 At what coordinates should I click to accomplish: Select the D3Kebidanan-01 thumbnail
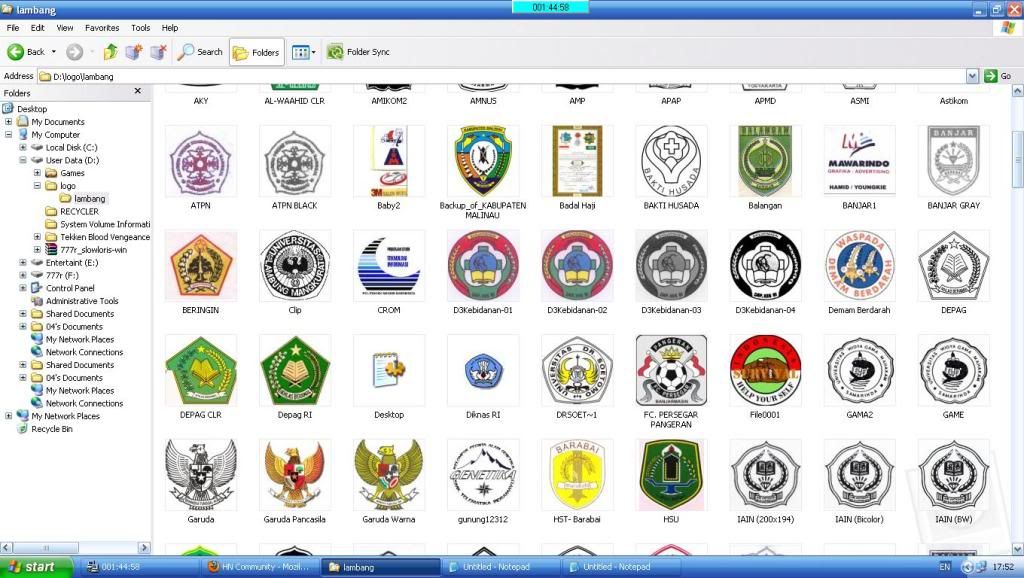(x=483, y=266)
